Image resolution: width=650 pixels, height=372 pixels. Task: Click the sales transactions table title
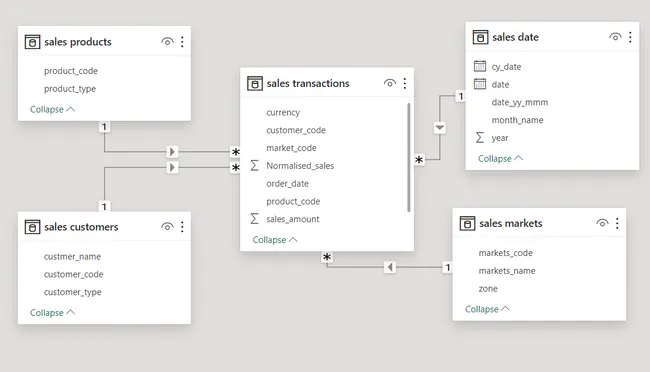click(308, 83)
